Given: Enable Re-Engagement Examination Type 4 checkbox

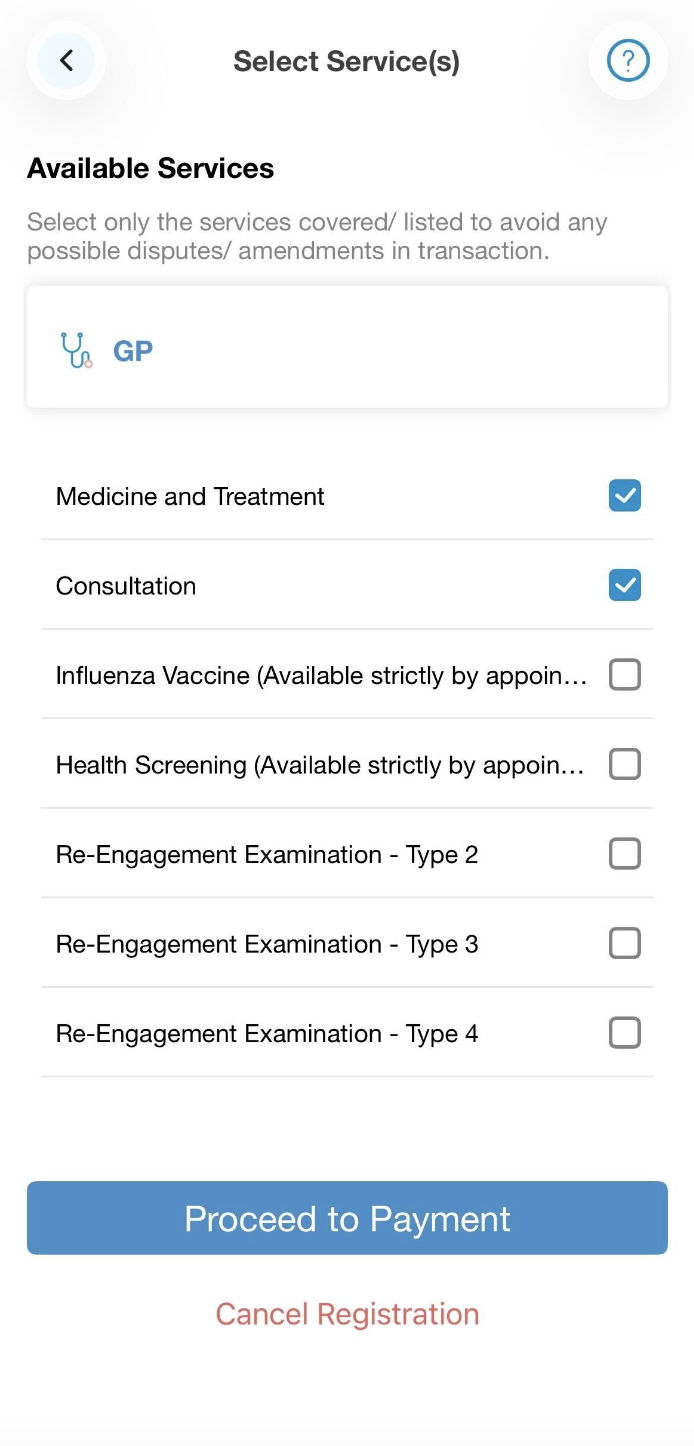Looking at the screenshot, I should [625, 1033].
